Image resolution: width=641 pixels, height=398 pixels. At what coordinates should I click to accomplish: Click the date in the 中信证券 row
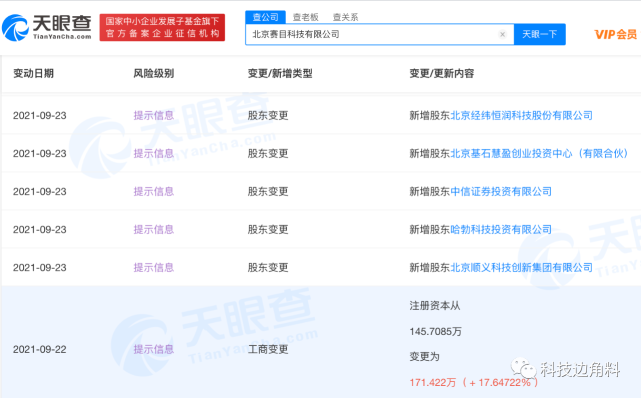click(x=40, y=192)
